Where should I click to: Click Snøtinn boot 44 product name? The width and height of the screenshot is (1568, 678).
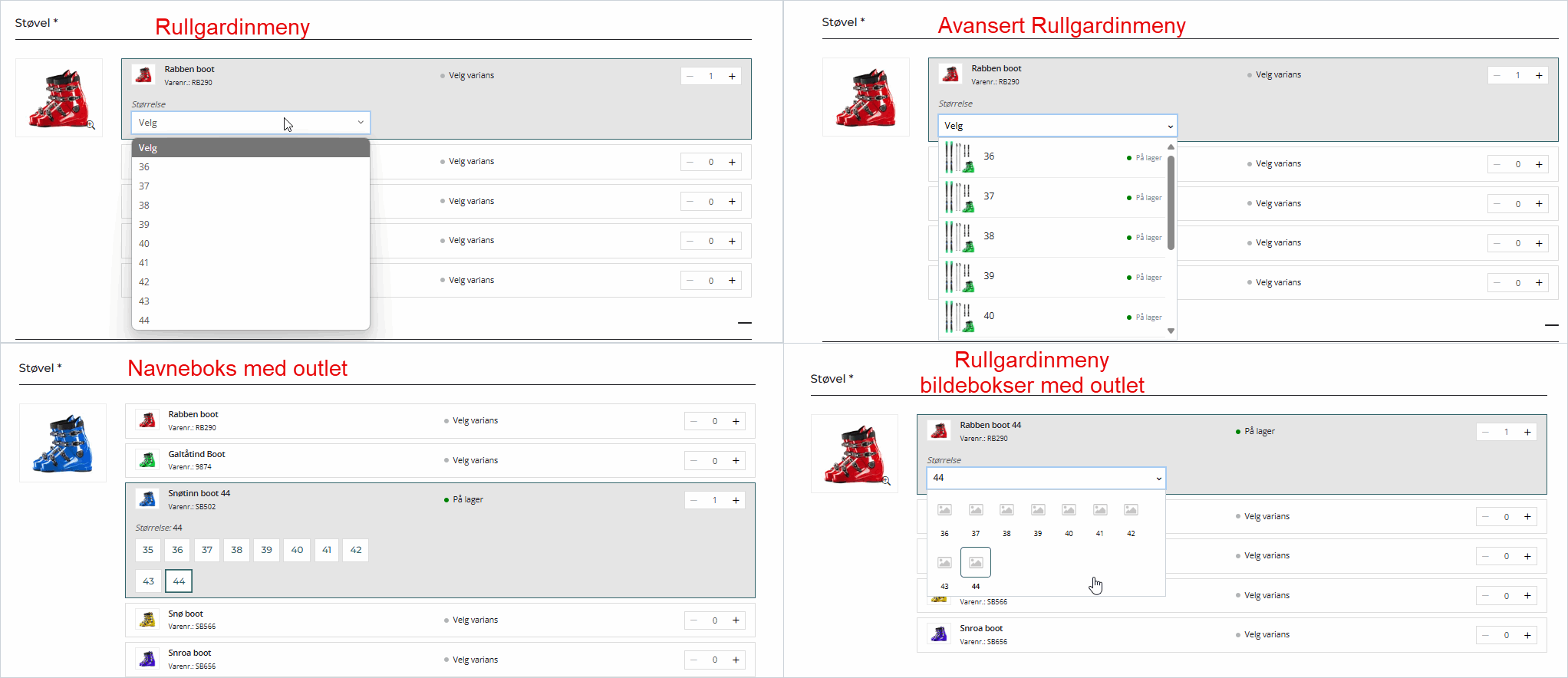(199, 493)
